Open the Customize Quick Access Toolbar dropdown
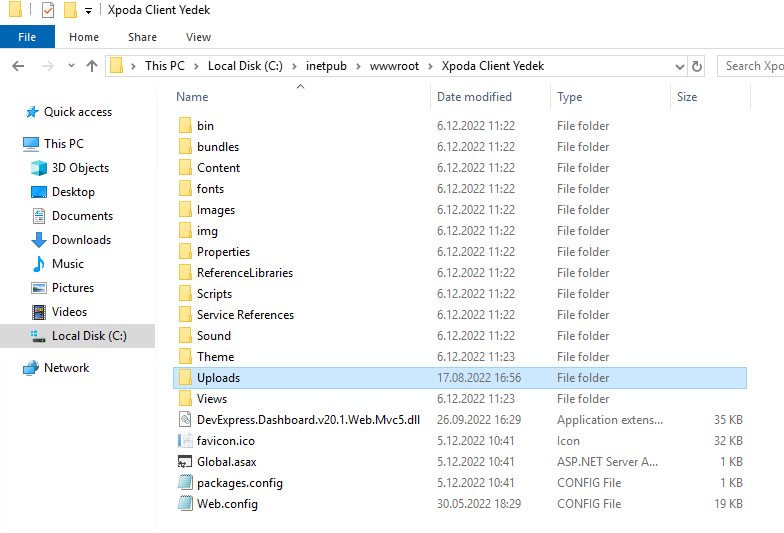This screenshot has width=784, height=533. (x=88, y=10)
